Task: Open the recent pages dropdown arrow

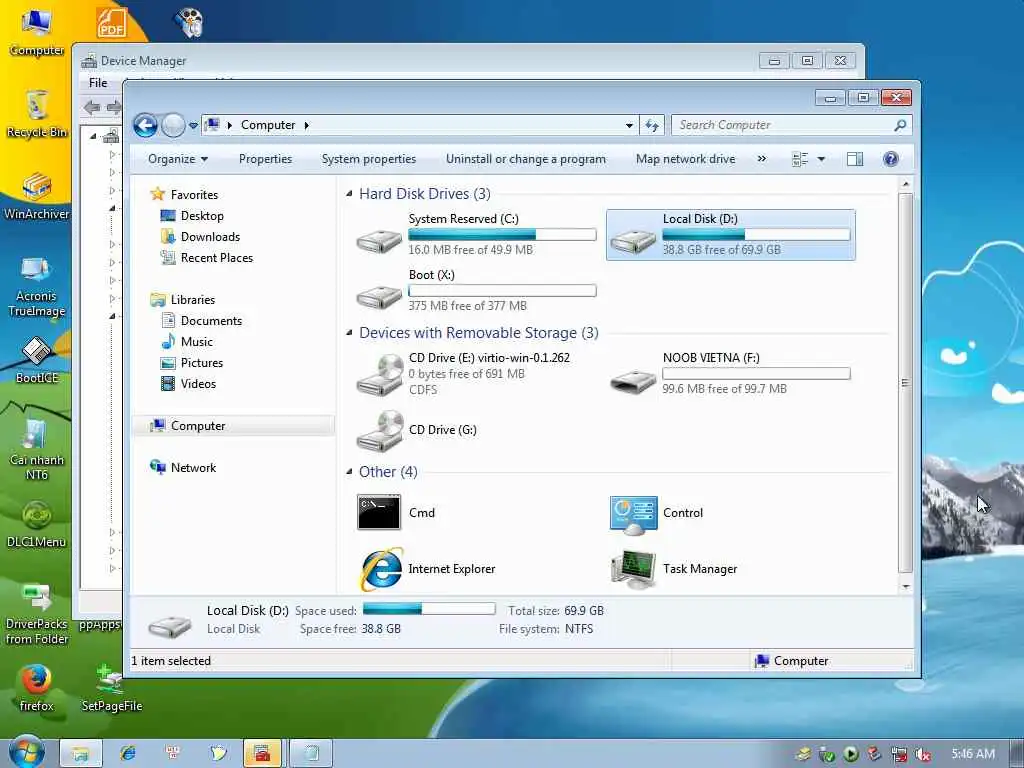Action: pyautogui.click(x=193, y=125)
